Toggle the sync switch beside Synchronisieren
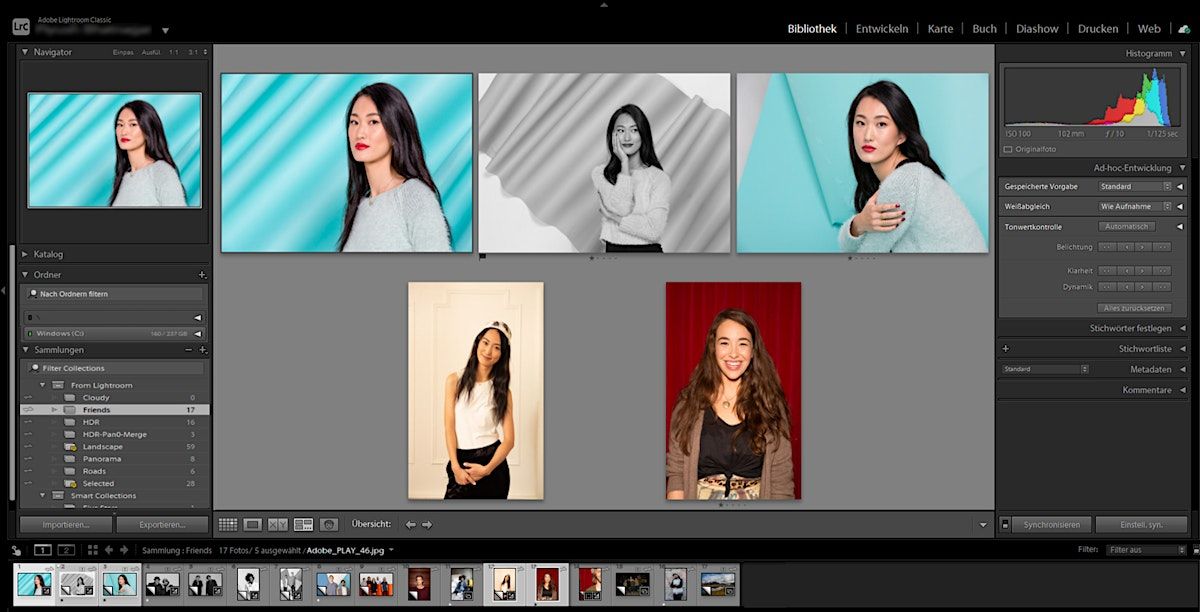 [x=1005, y=524]
